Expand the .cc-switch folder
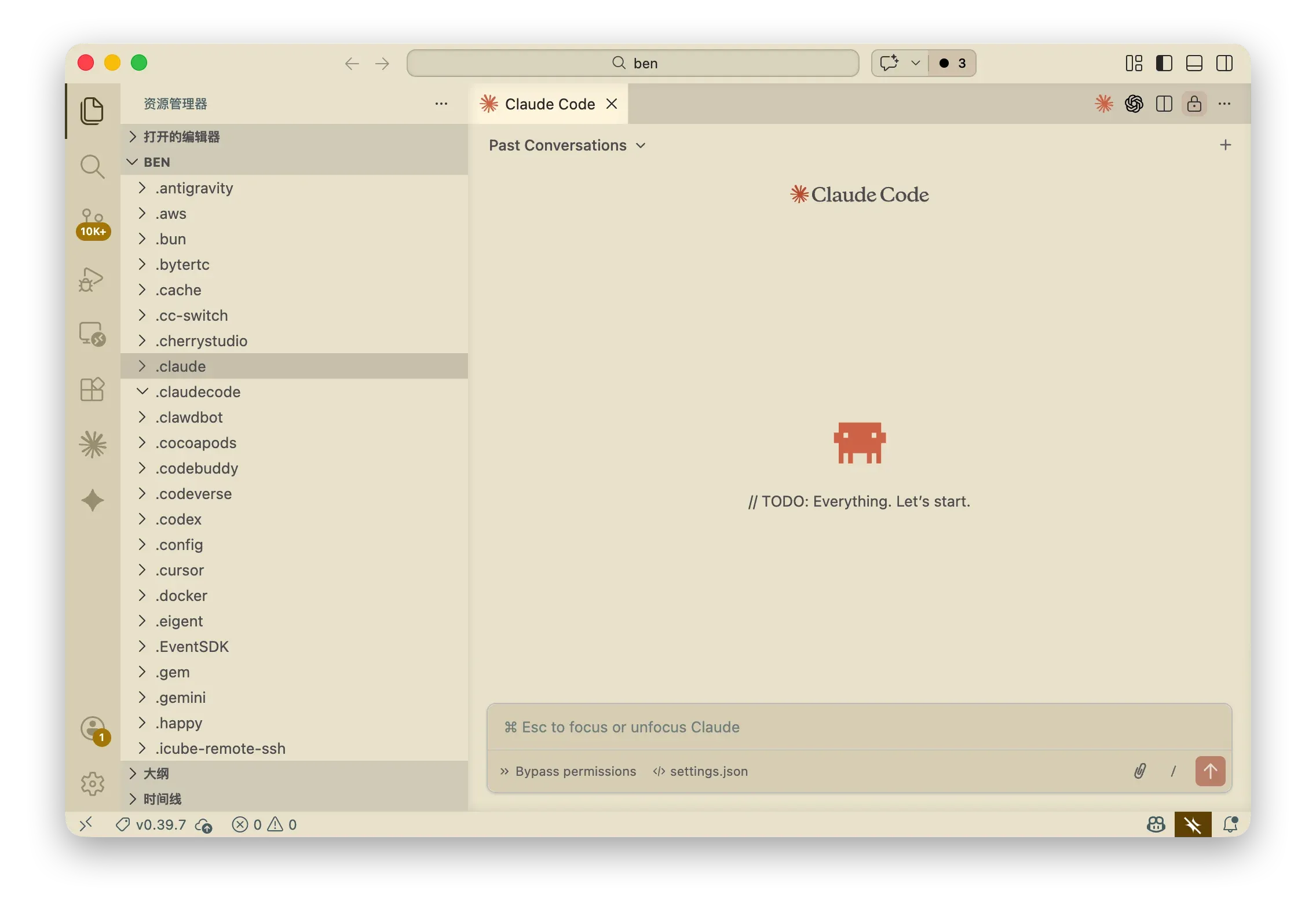 (294, 315)
